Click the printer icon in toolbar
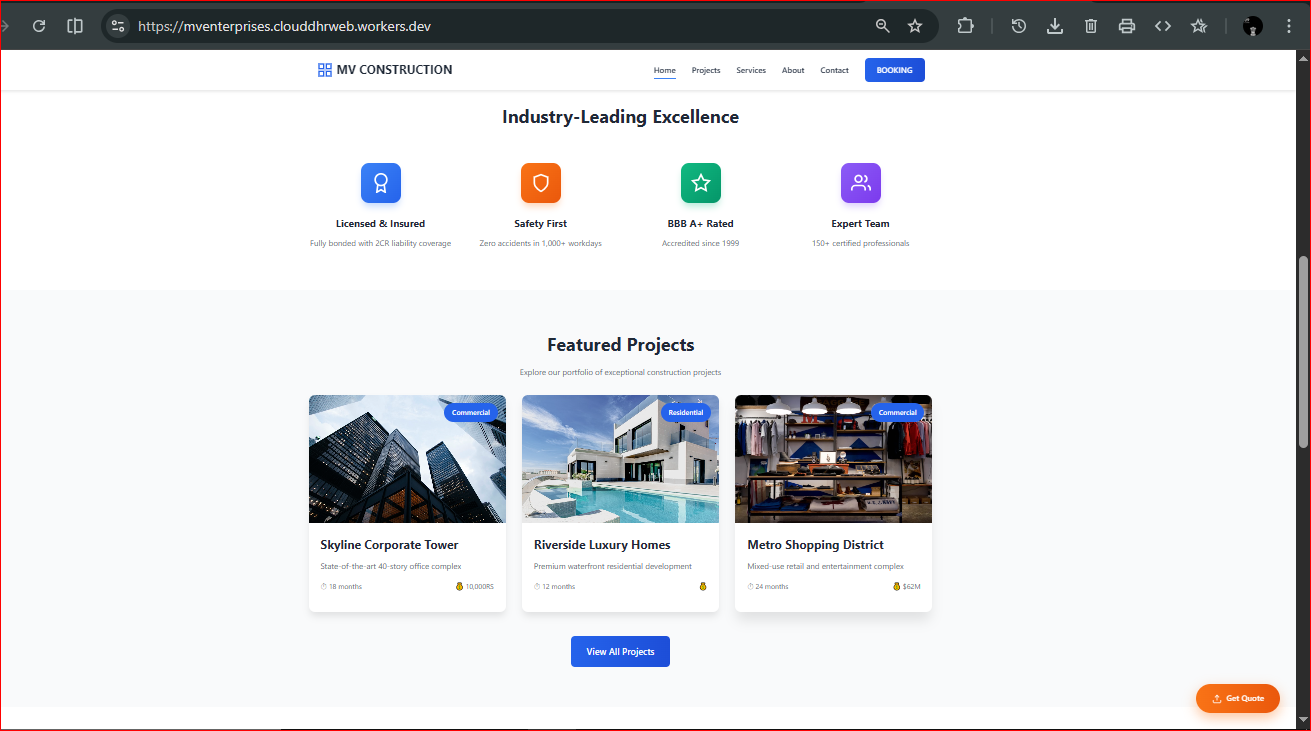This screenshot has height=731, width=1311. coord(1127,26)
